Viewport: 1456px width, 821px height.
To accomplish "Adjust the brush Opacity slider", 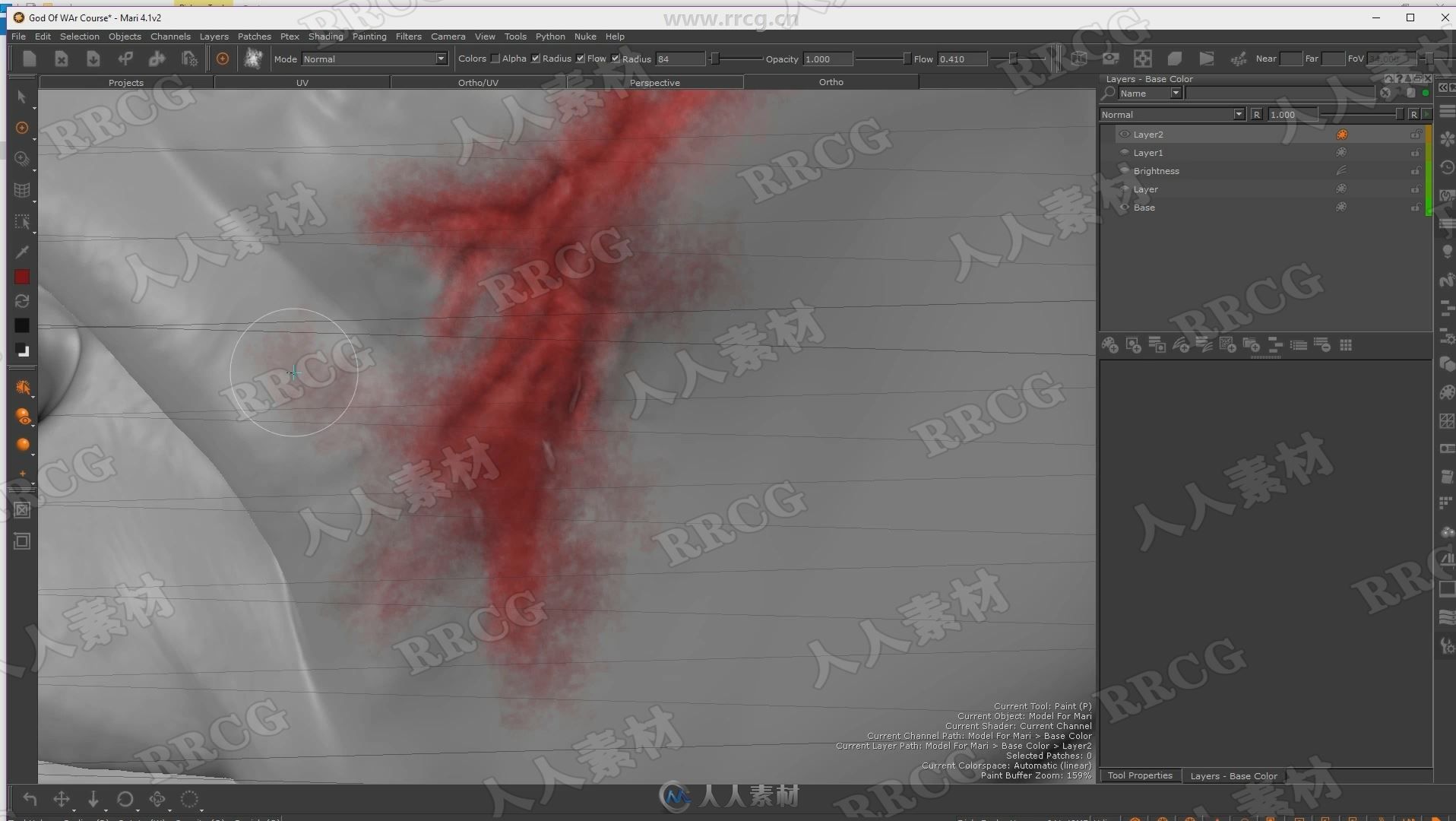I will pos(882,59).
